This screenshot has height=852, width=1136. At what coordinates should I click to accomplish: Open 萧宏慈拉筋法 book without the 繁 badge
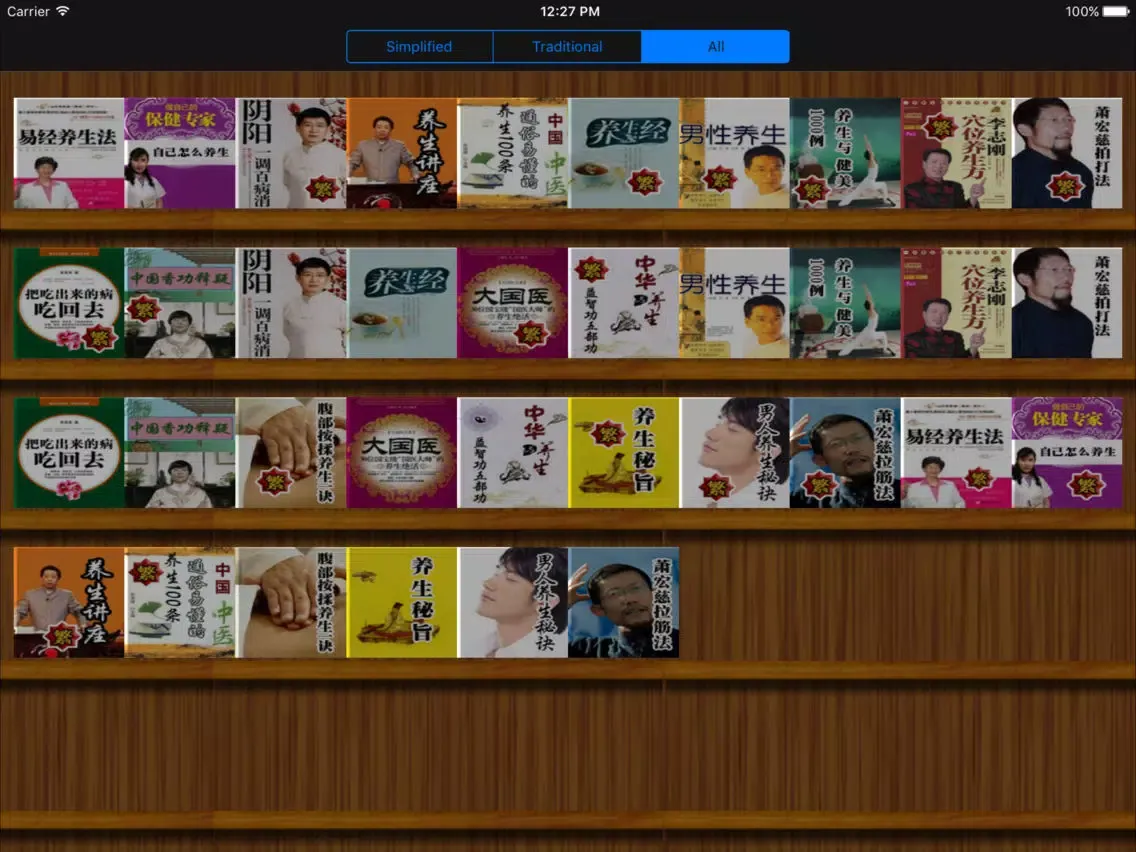(x=624, y=603)
